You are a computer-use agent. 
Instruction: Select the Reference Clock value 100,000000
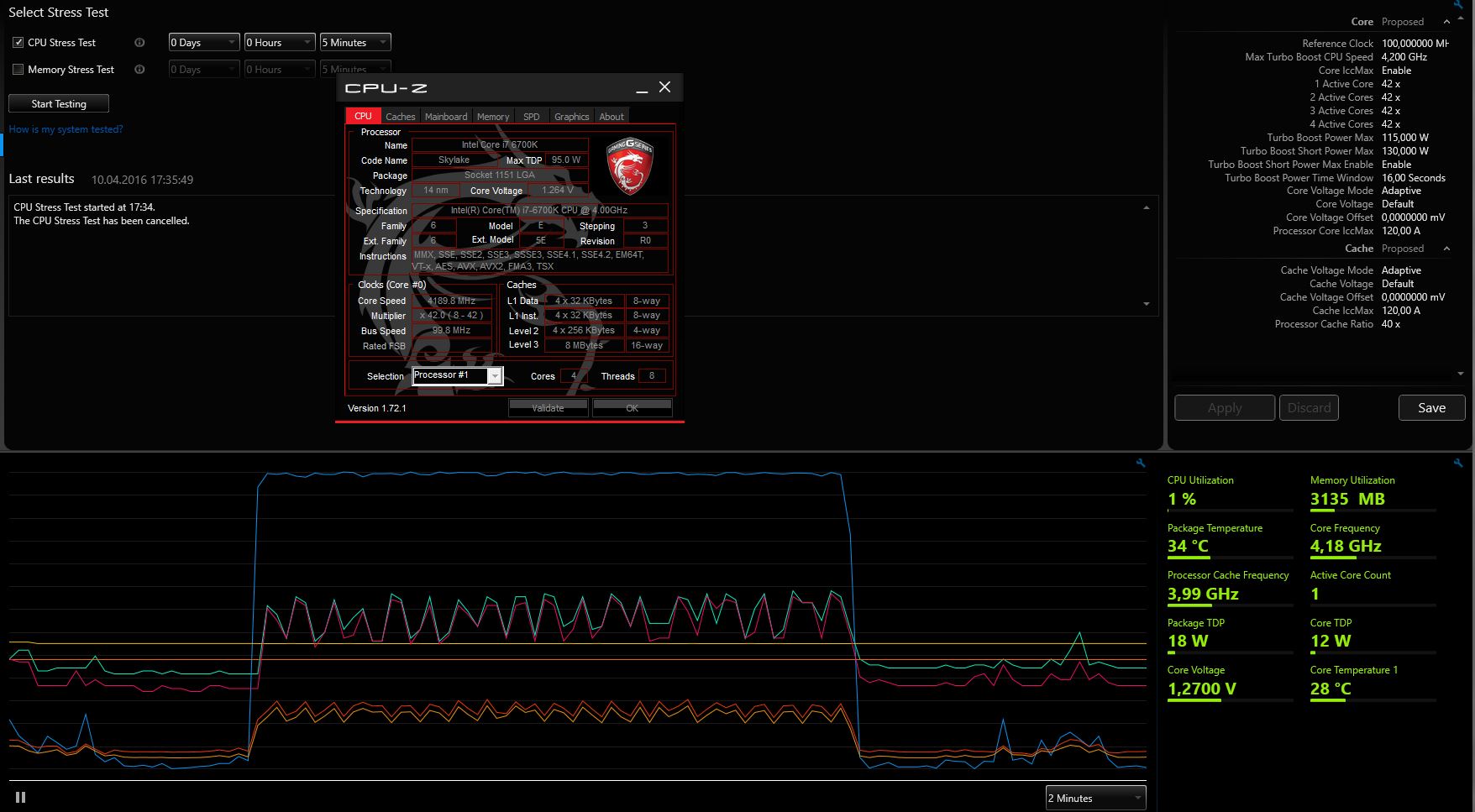click(1415, 44)
